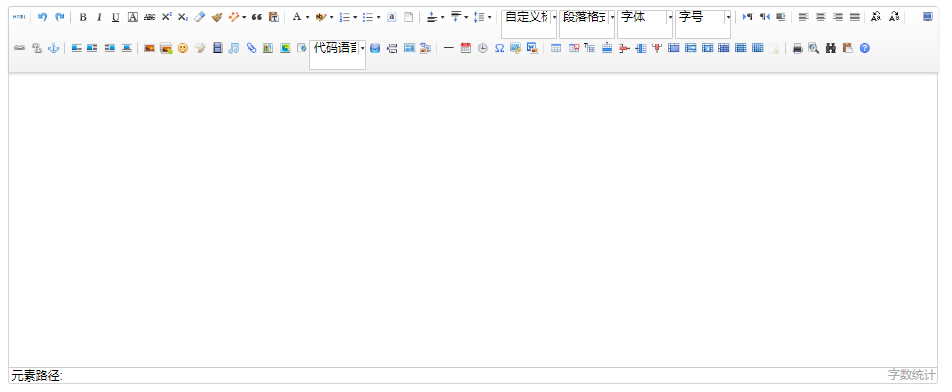Image resolution: width=952 pixels, height=392 pixels.
Task: Open the help question mark
Action: pos(865,48)
